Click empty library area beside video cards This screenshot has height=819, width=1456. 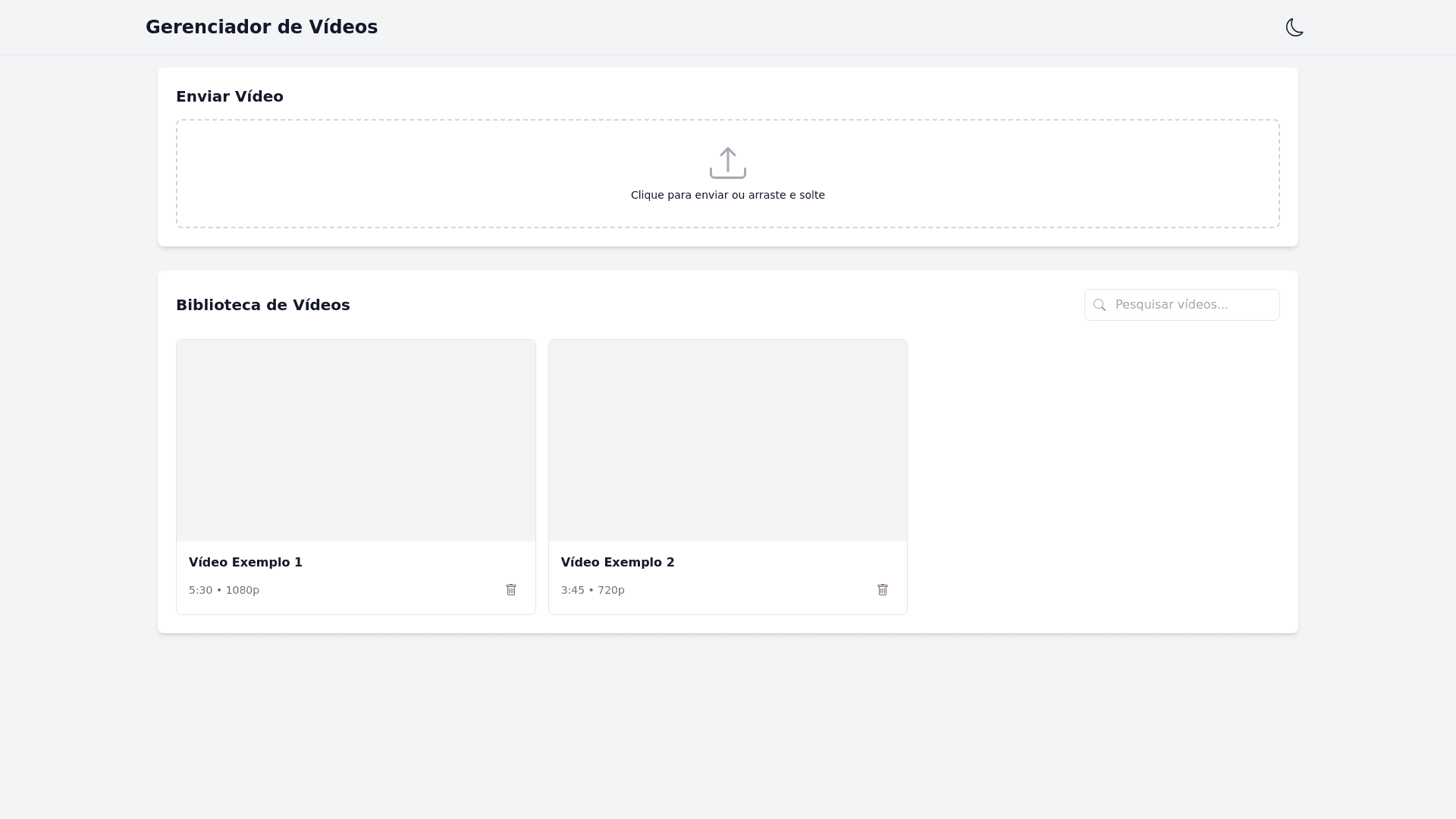pos(1100,476)
